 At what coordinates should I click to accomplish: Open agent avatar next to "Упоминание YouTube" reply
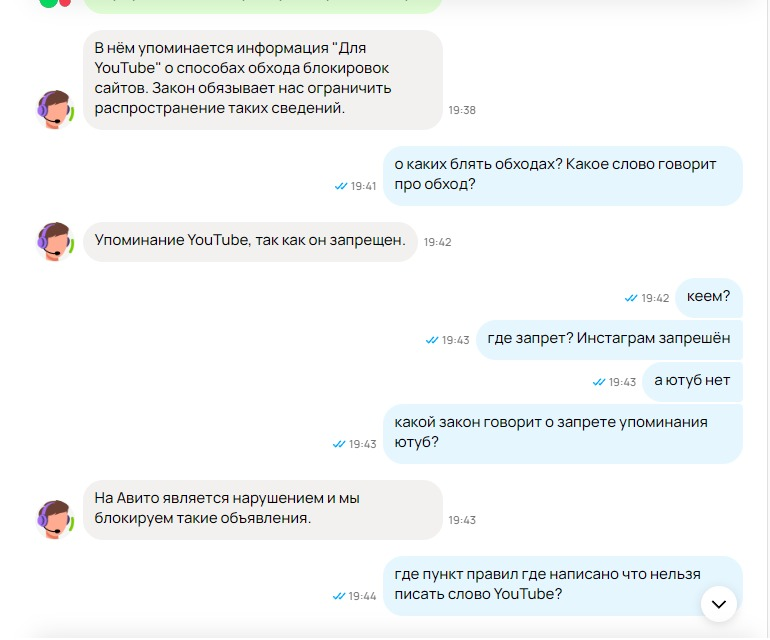pos(55,241)
